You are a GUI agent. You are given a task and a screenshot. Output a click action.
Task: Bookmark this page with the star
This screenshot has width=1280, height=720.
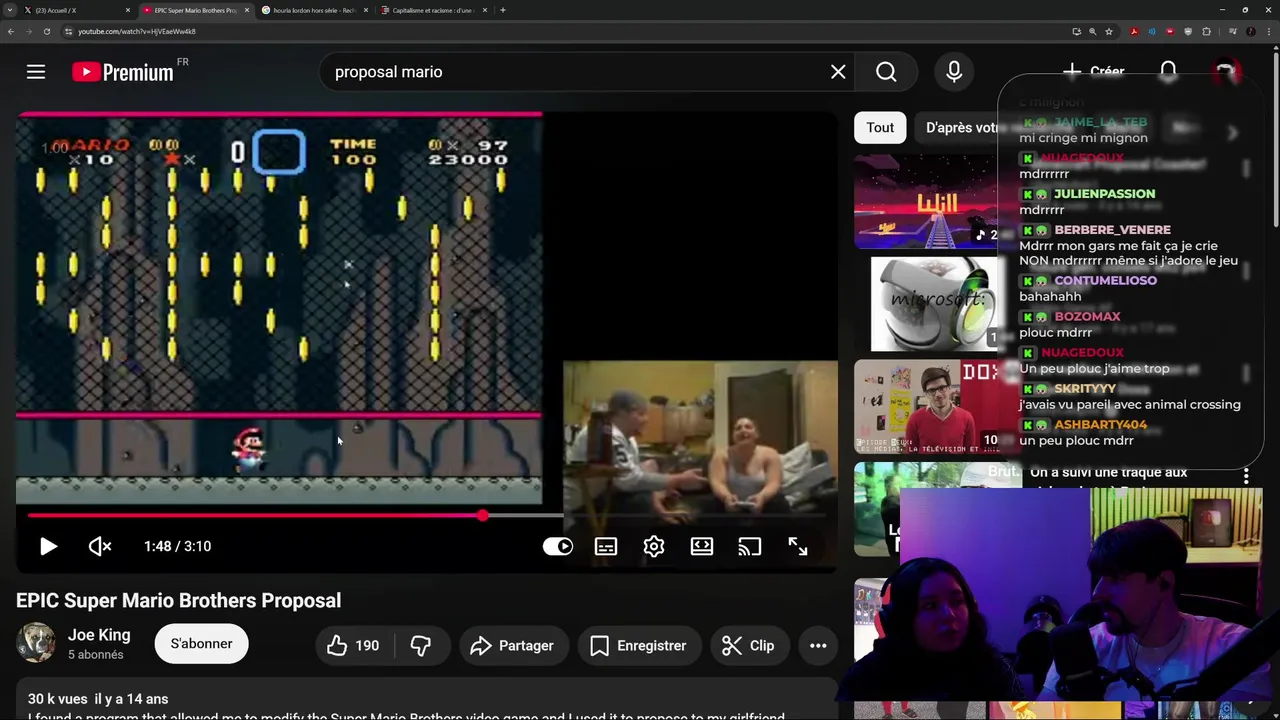click(1109, 31)
